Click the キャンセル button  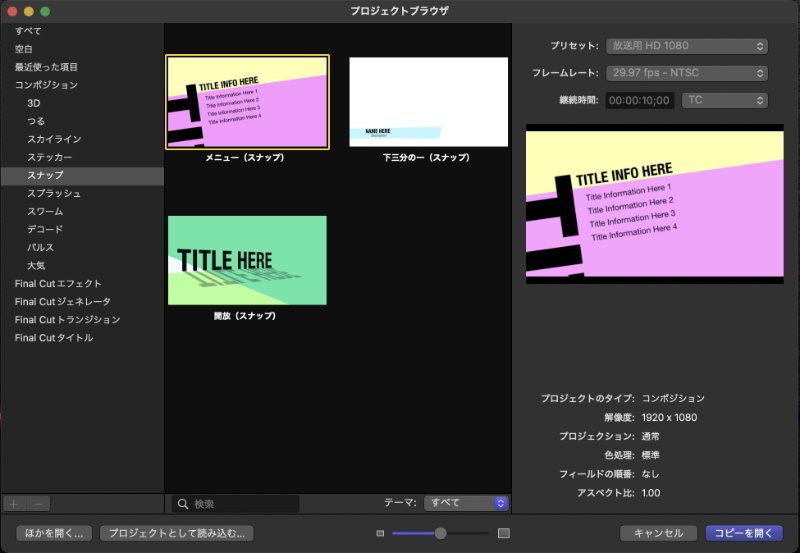coord(658,533)
